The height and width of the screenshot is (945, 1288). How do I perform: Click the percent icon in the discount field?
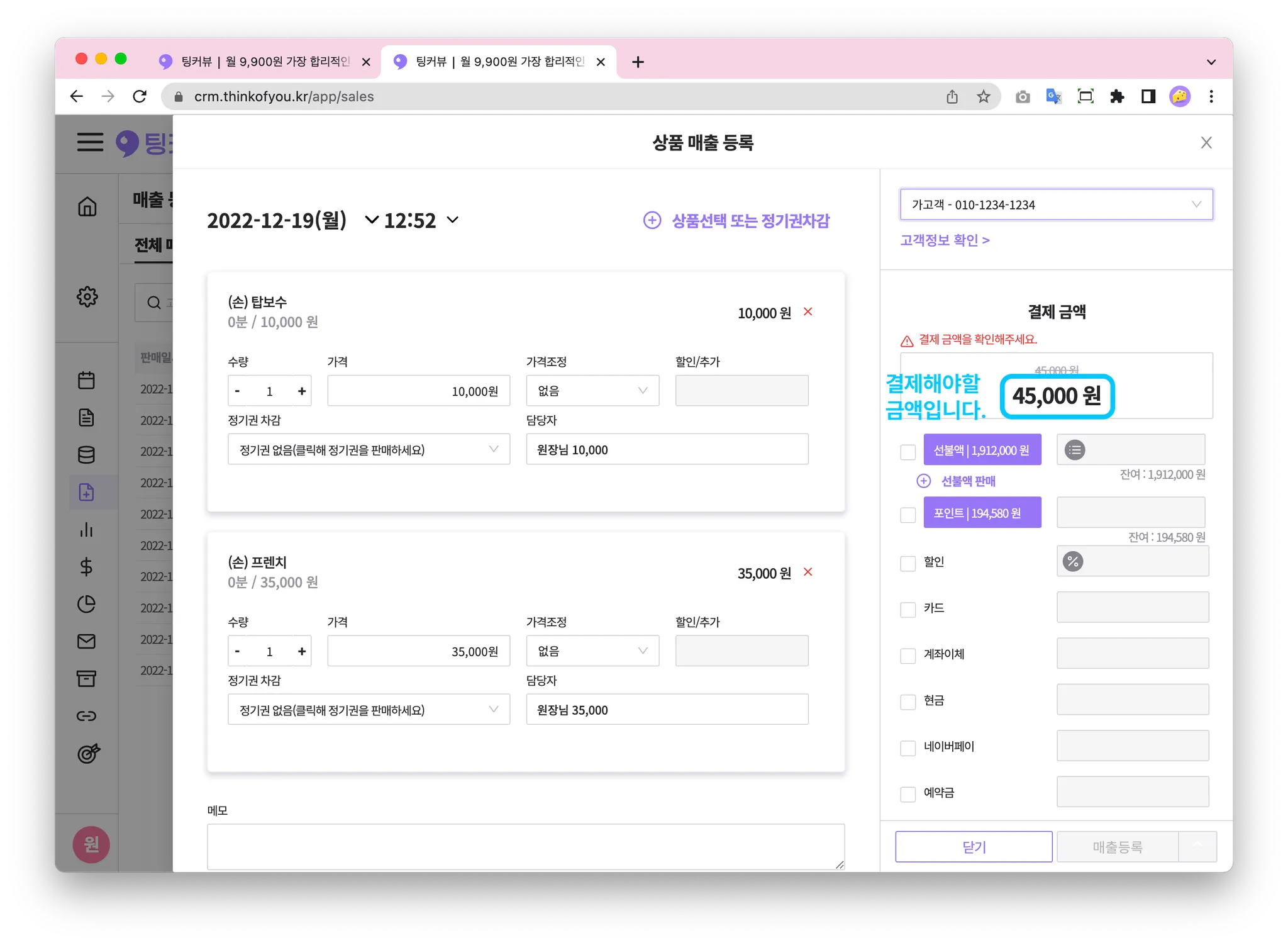coord(1073,561)
